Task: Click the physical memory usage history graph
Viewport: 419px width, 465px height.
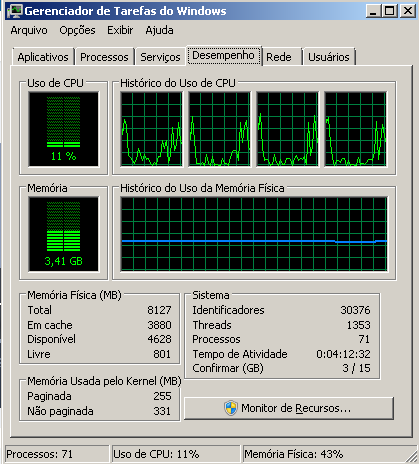Action: (254, 234)
